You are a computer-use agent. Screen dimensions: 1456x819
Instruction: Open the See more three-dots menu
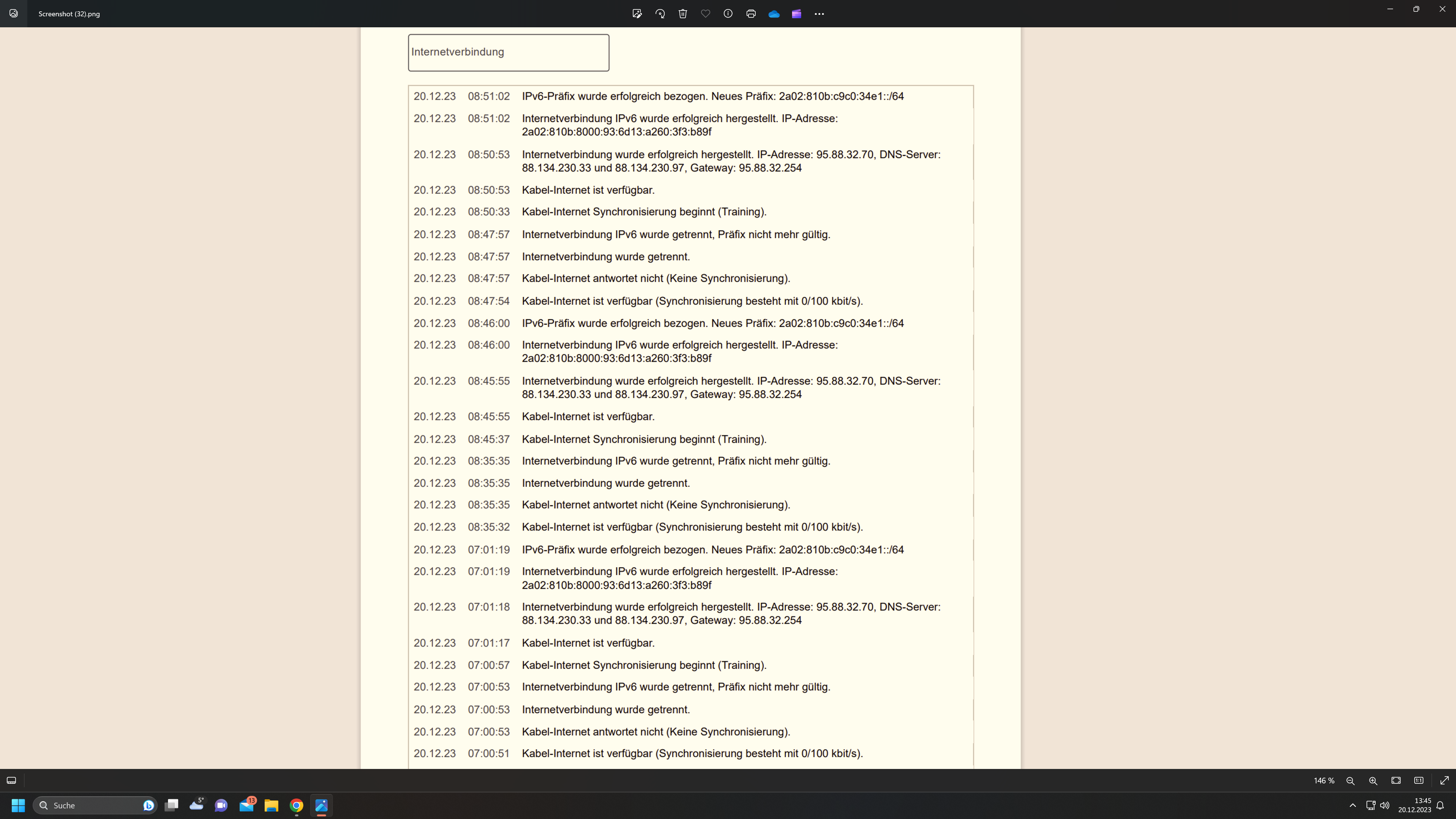click(819, 14)
